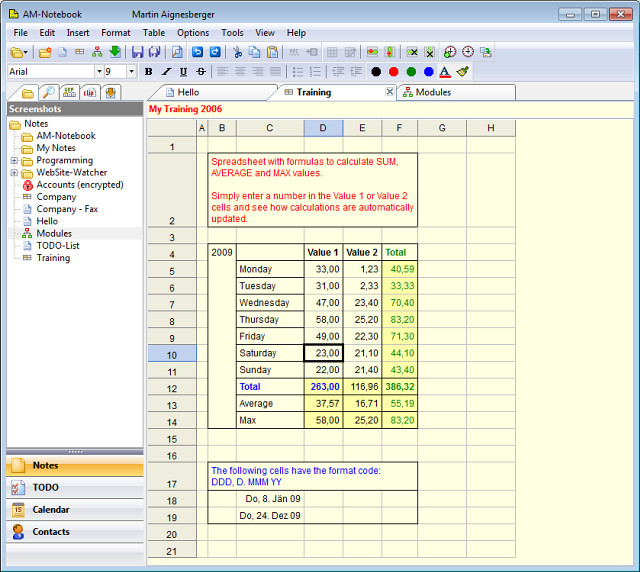Select the red color swatch

[393, 71]
